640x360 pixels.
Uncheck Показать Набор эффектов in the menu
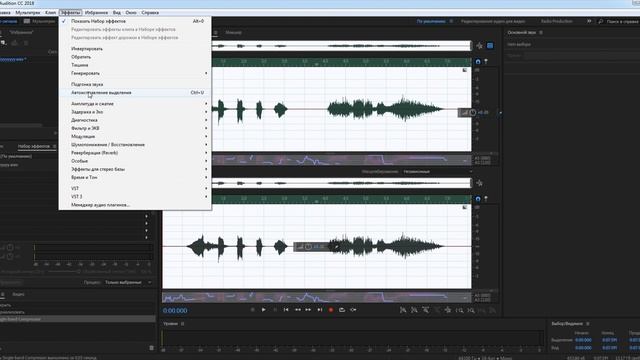click(x=135, y=21)
